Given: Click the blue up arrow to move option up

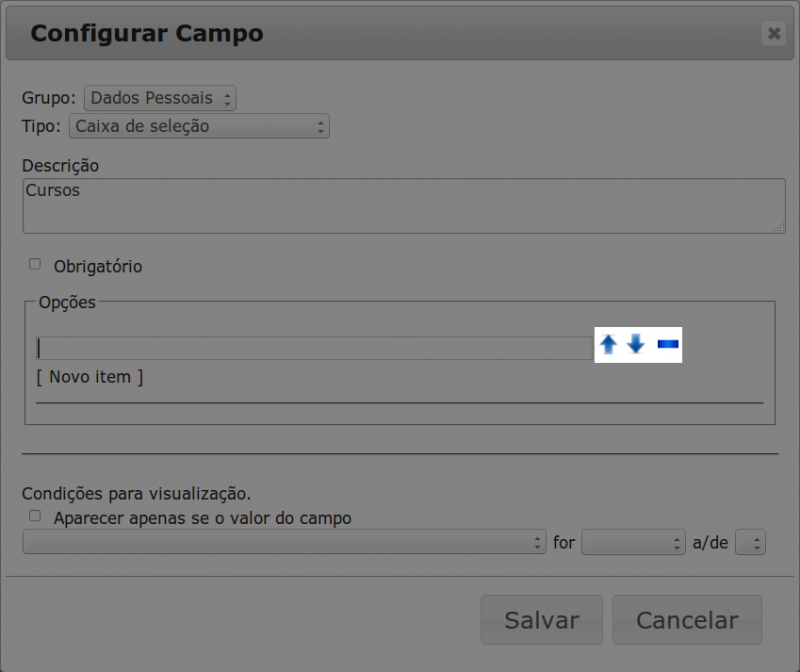Looking at the screenshot, I should point(608,345).
